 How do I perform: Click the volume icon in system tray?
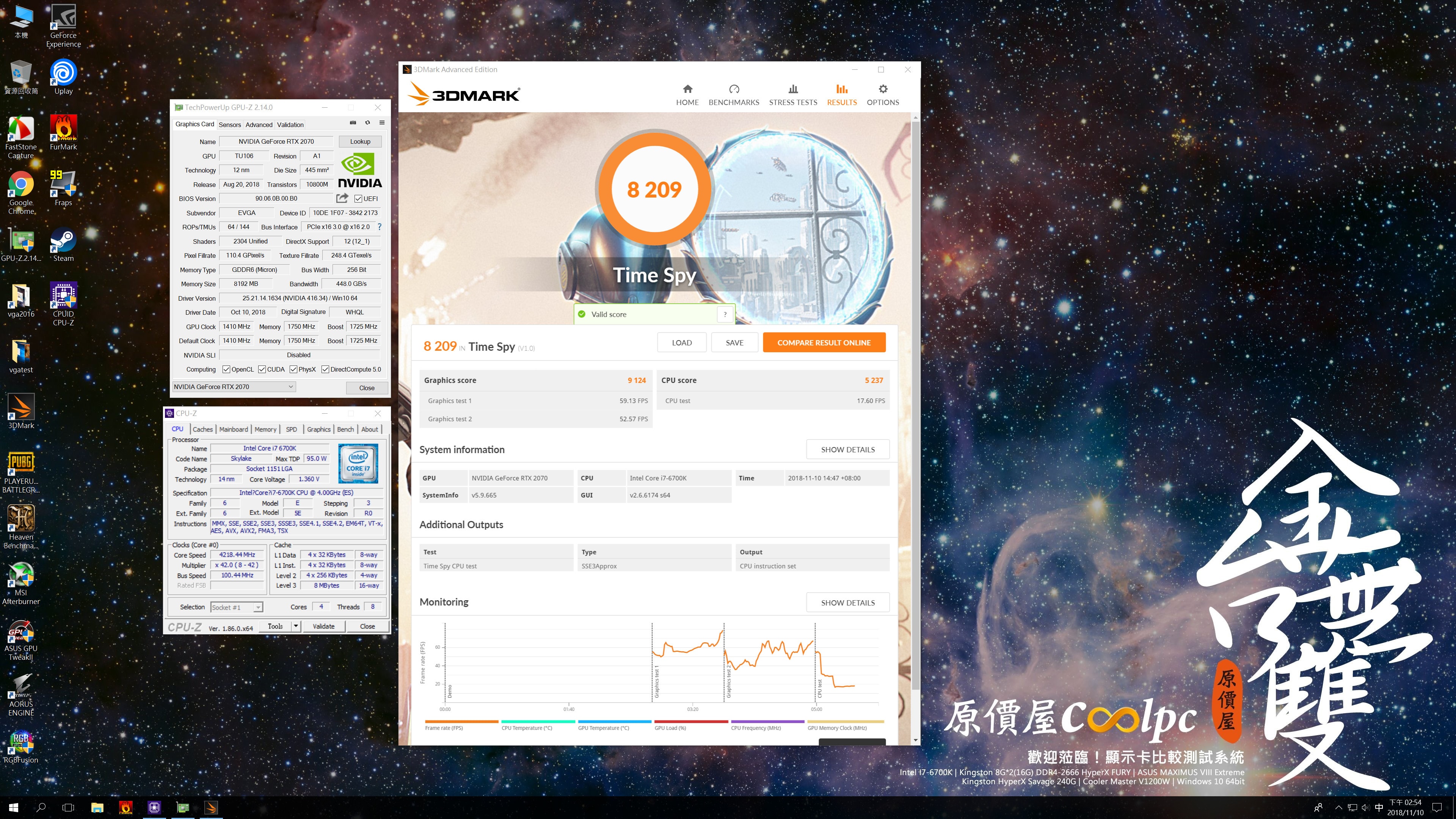point(1365,807)
